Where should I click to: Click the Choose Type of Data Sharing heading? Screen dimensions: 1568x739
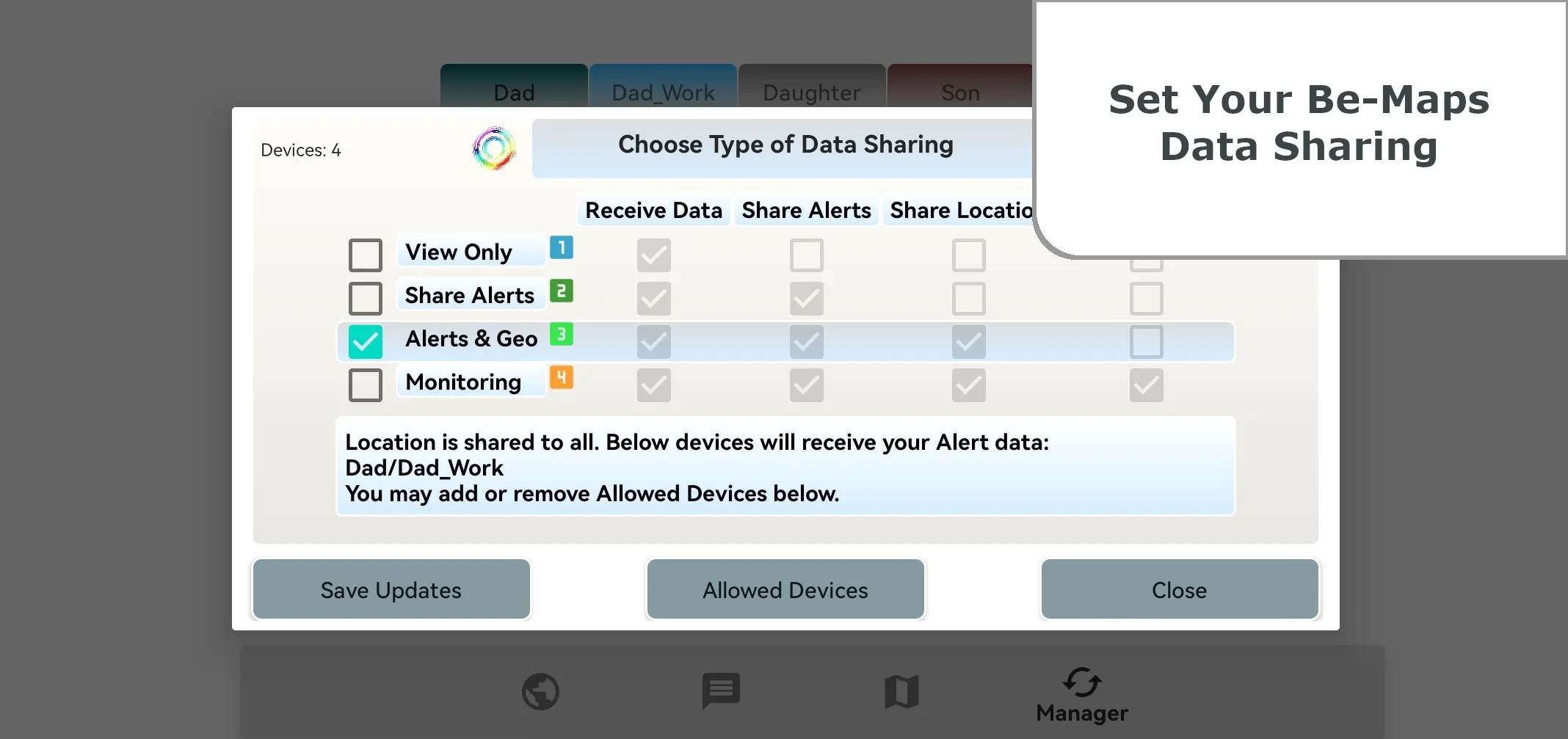point(785,145)
